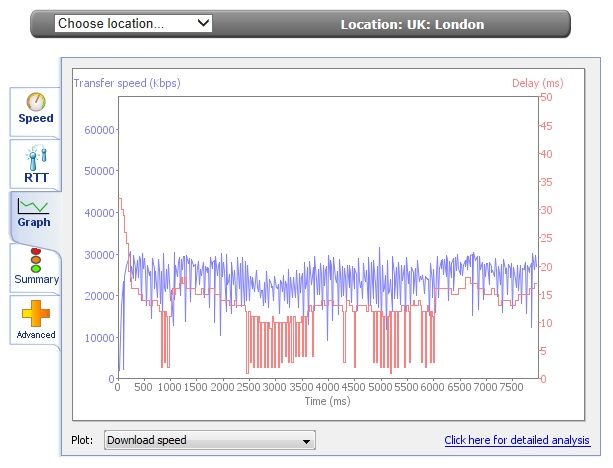Click the 45 ms delay axis value
This screenshot has width=613, height=468.
[x=546, y=126]
